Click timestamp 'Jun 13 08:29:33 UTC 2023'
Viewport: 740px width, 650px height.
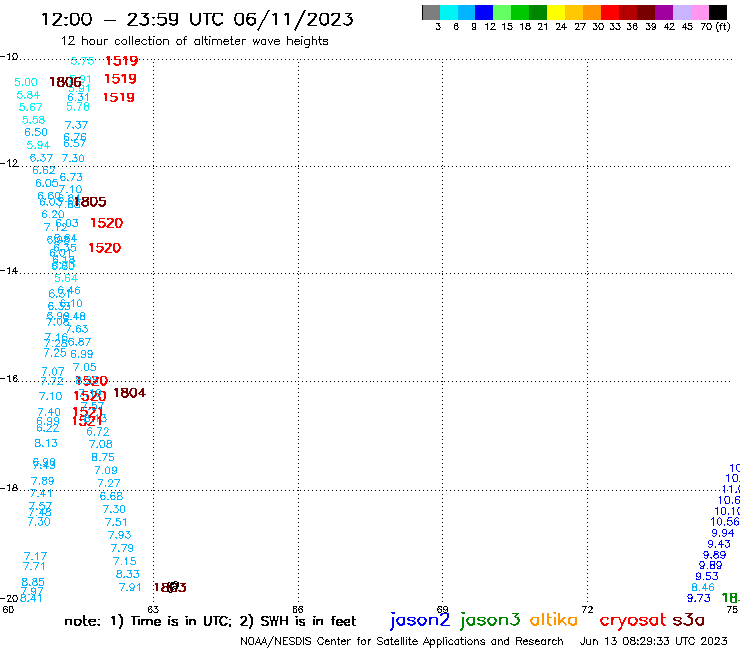[654, 641]
